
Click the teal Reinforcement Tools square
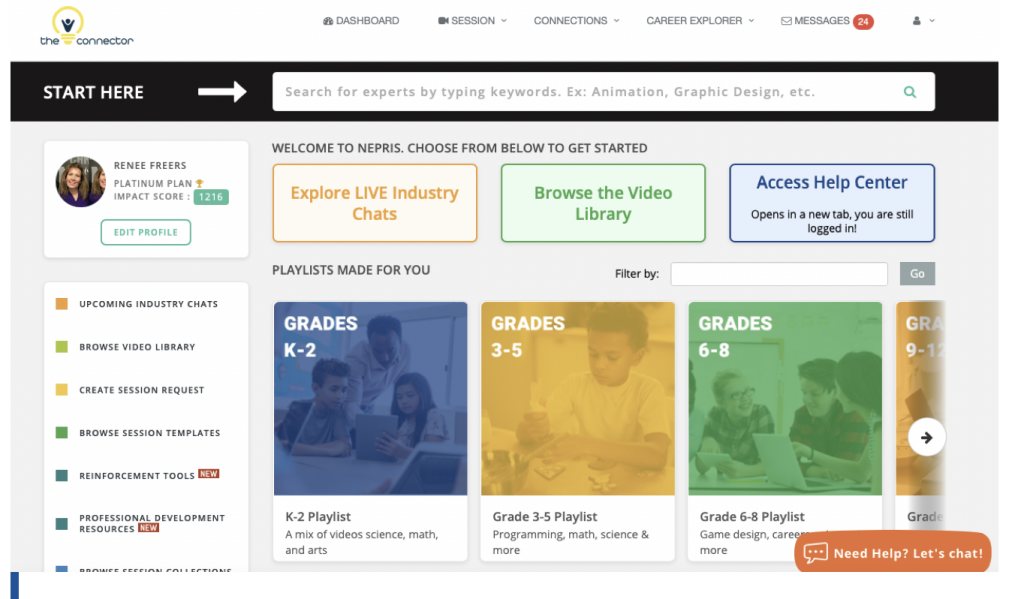pyautogui.click(x=62, y=476)
